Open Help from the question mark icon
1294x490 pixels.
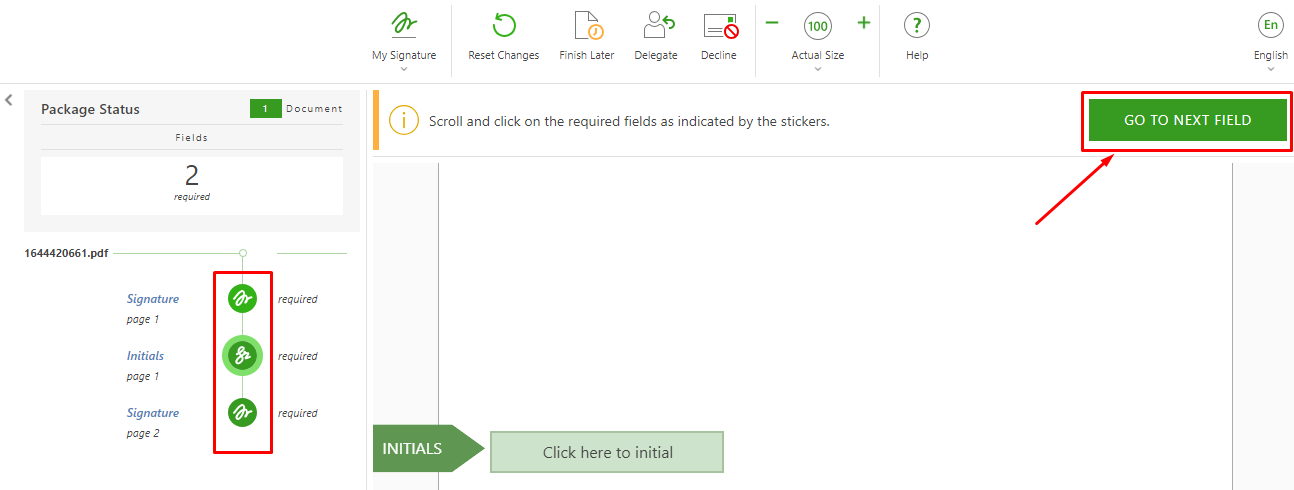pyautogui.click(x=917, y=25)
